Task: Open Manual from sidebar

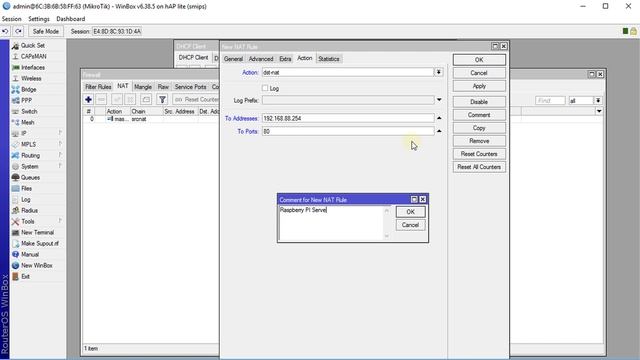Action: coord(30,255)
